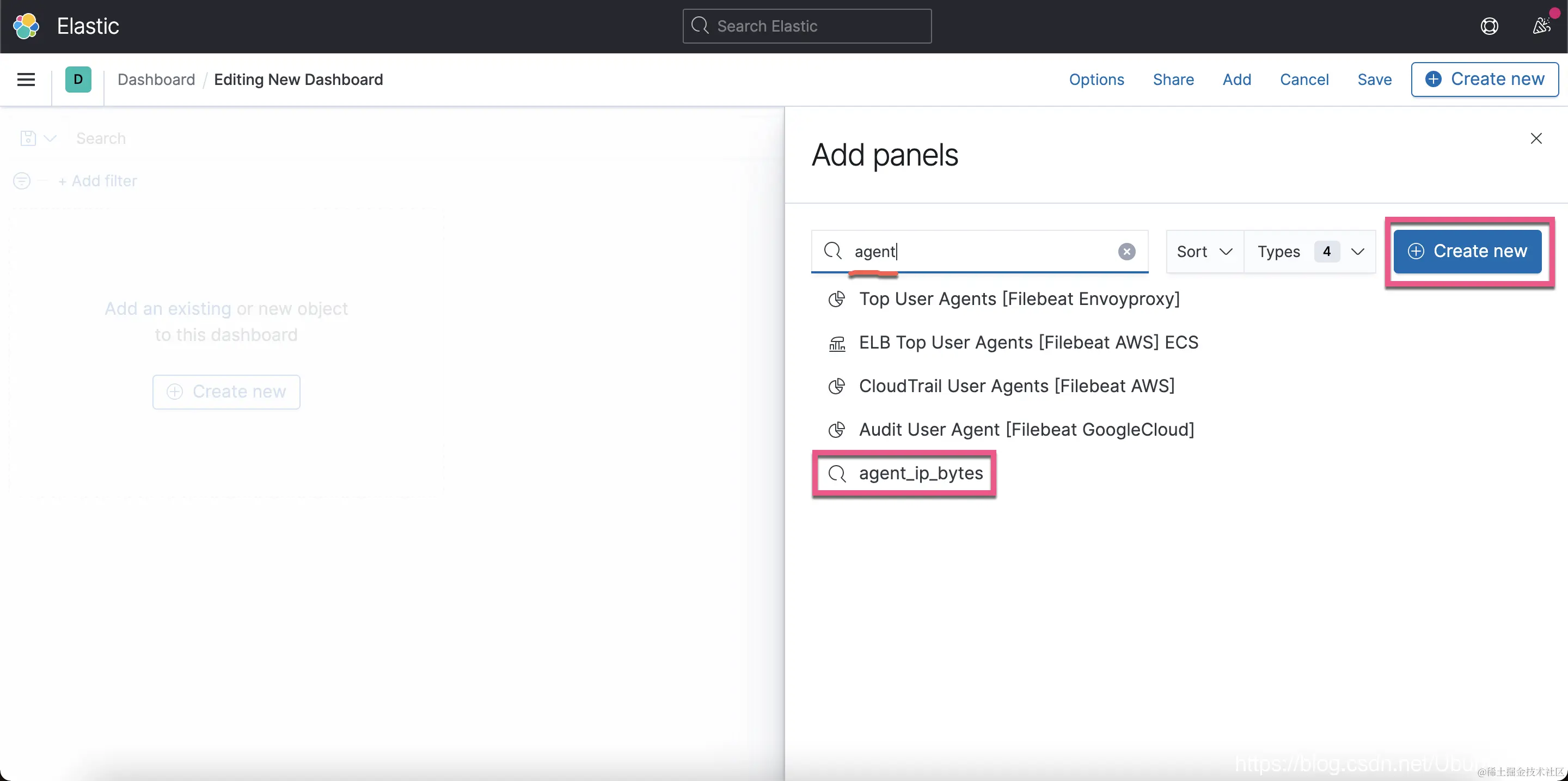Click Cancel in the top navigation
The width and height of the screenshot is (1568, 781).
(1304, 80)
